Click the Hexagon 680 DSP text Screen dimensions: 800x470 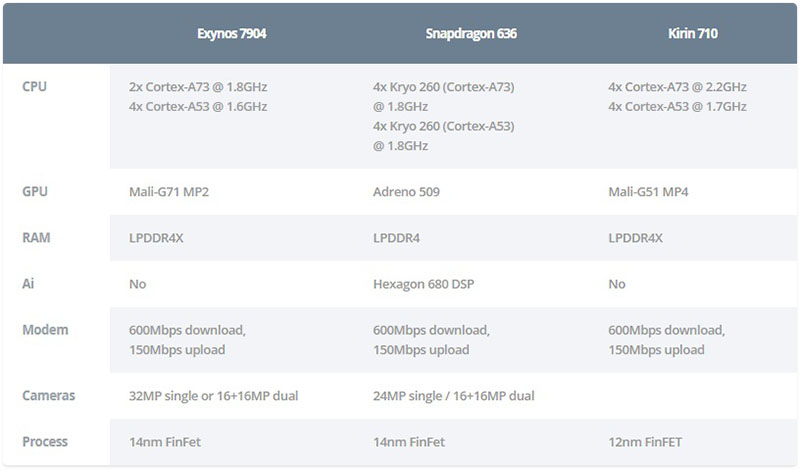click(x=423, y=284)
